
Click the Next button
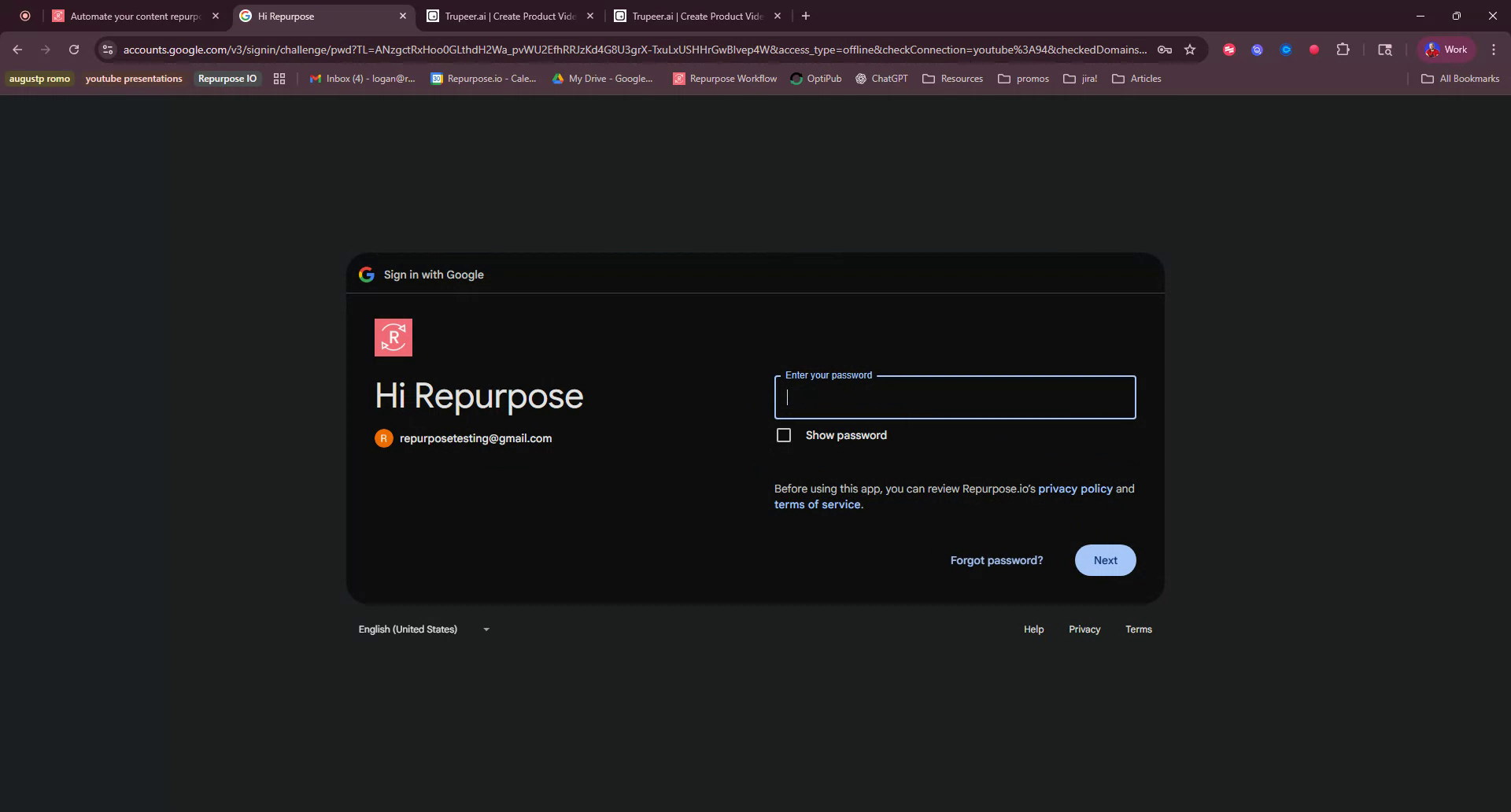click(1105, 559)
